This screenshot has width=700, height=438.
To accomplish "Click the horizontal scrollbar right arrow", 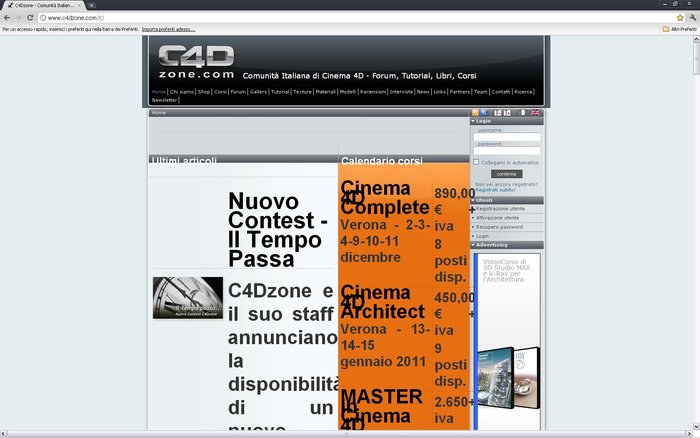I will [x=688, y=434].
